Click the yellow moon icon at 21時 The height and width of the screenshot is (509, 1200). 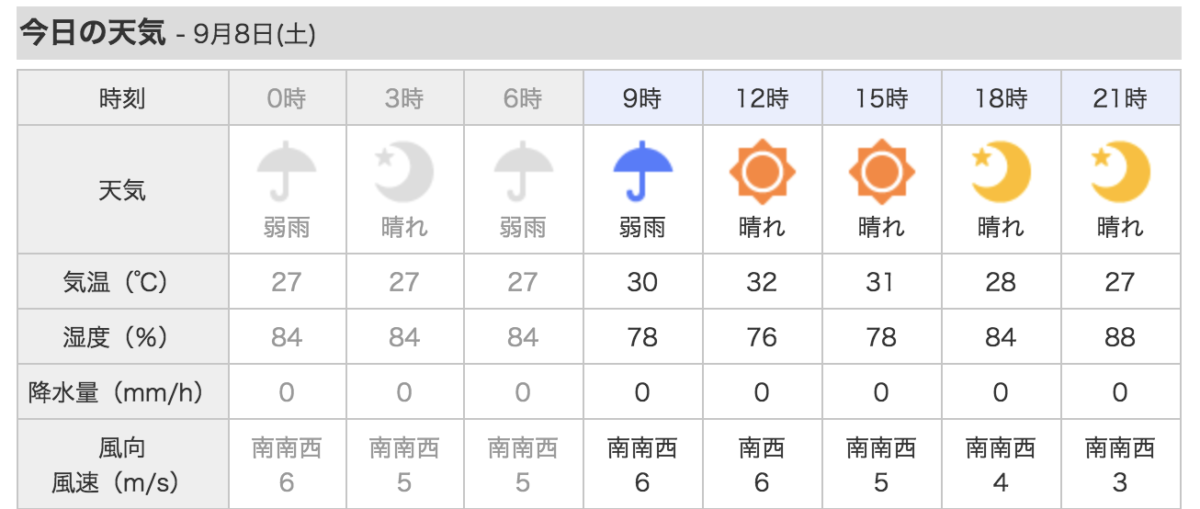(1120, 172)
